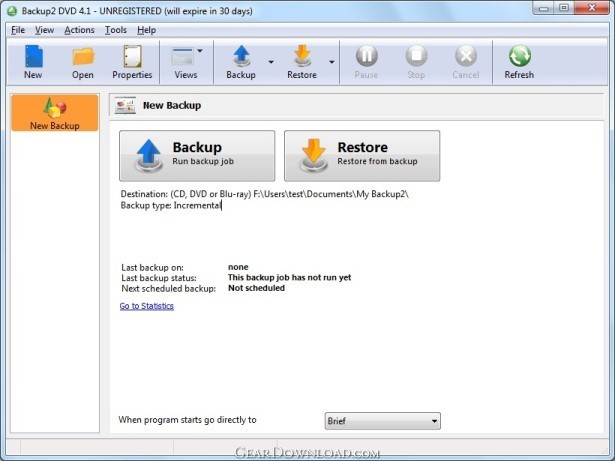Close the Backup2 DVD window

tap(592, 8)
